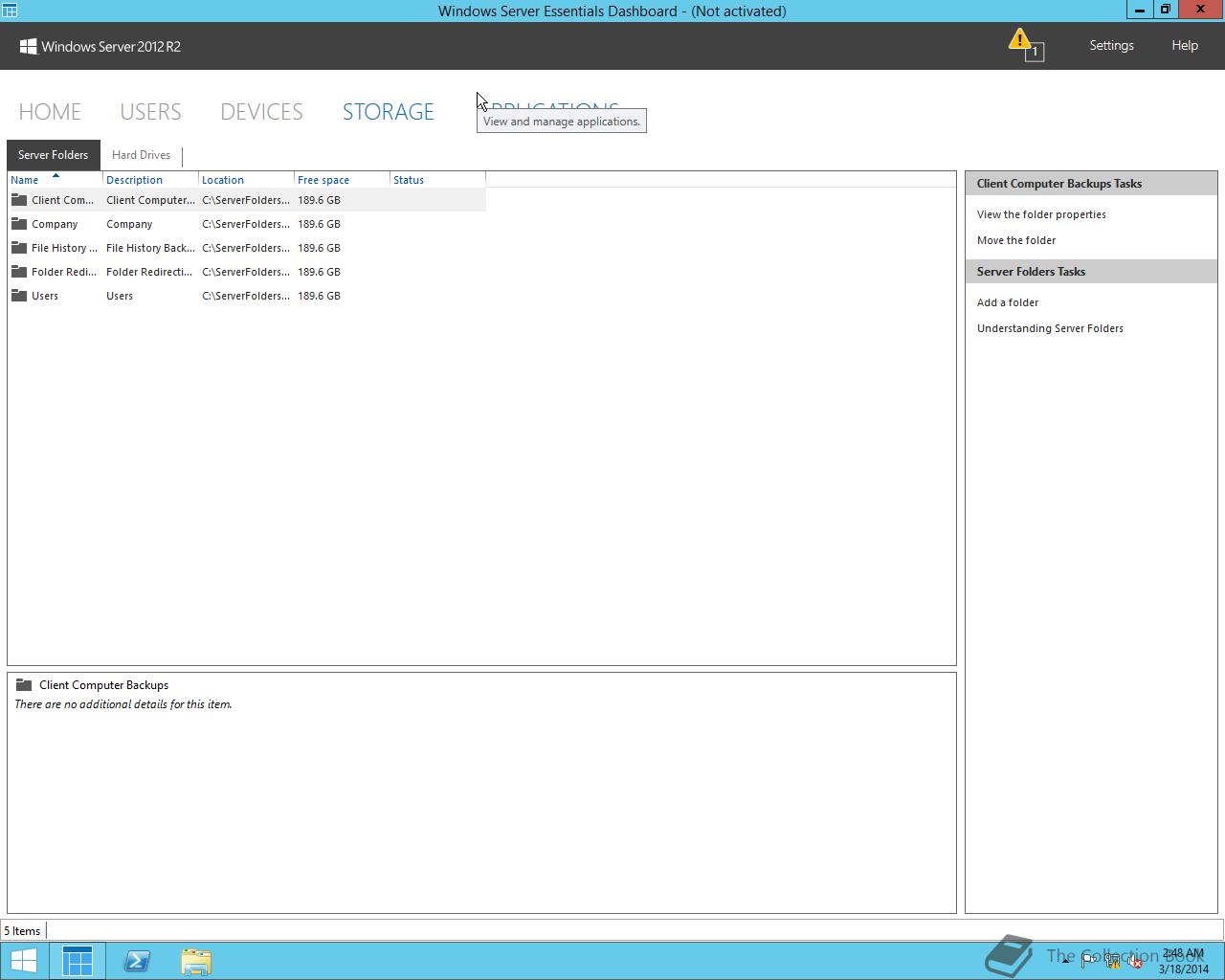The width and height of the screenshot is (1225, 980).
Task: Select the 'Client Computer...' description cell
Action: [150, 200]
